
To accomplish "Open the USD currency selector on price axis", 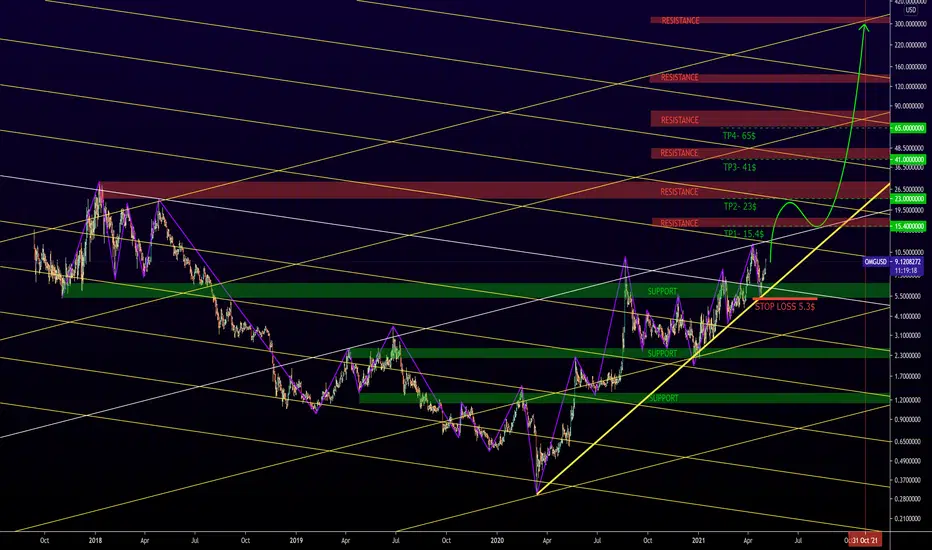I will click(x=911, y=10).
